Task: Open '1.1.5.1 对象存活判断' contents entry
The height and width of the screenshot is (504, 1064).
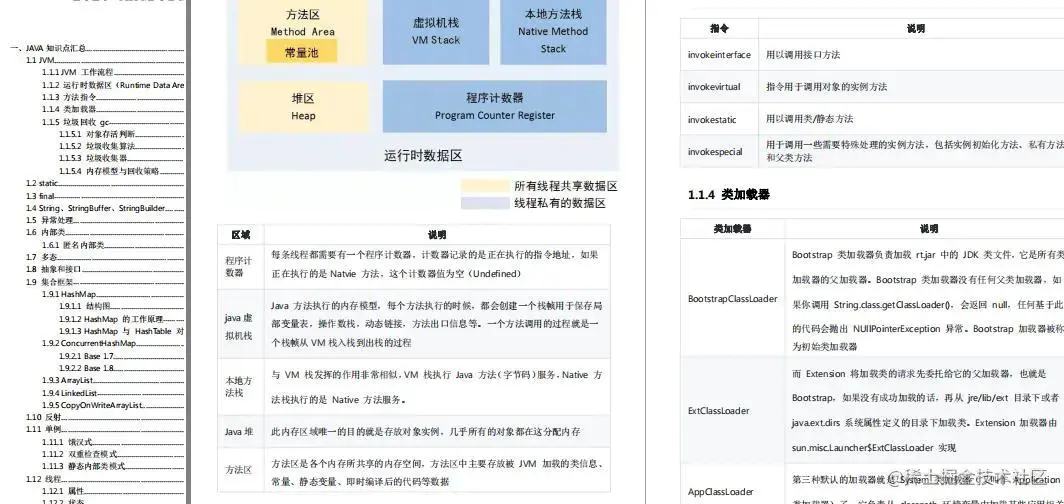Action: coord(121,134)
